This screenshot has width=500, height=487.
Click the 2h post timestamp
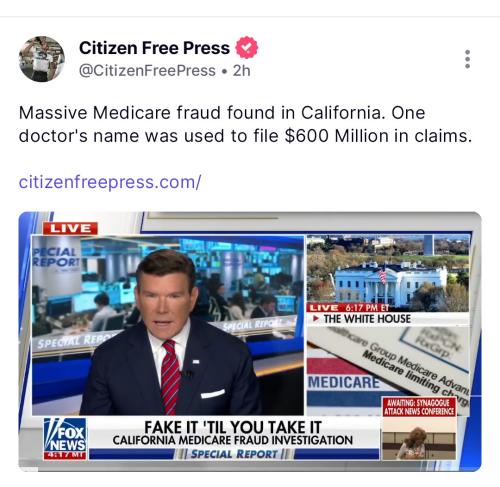[x=241, y=71]
